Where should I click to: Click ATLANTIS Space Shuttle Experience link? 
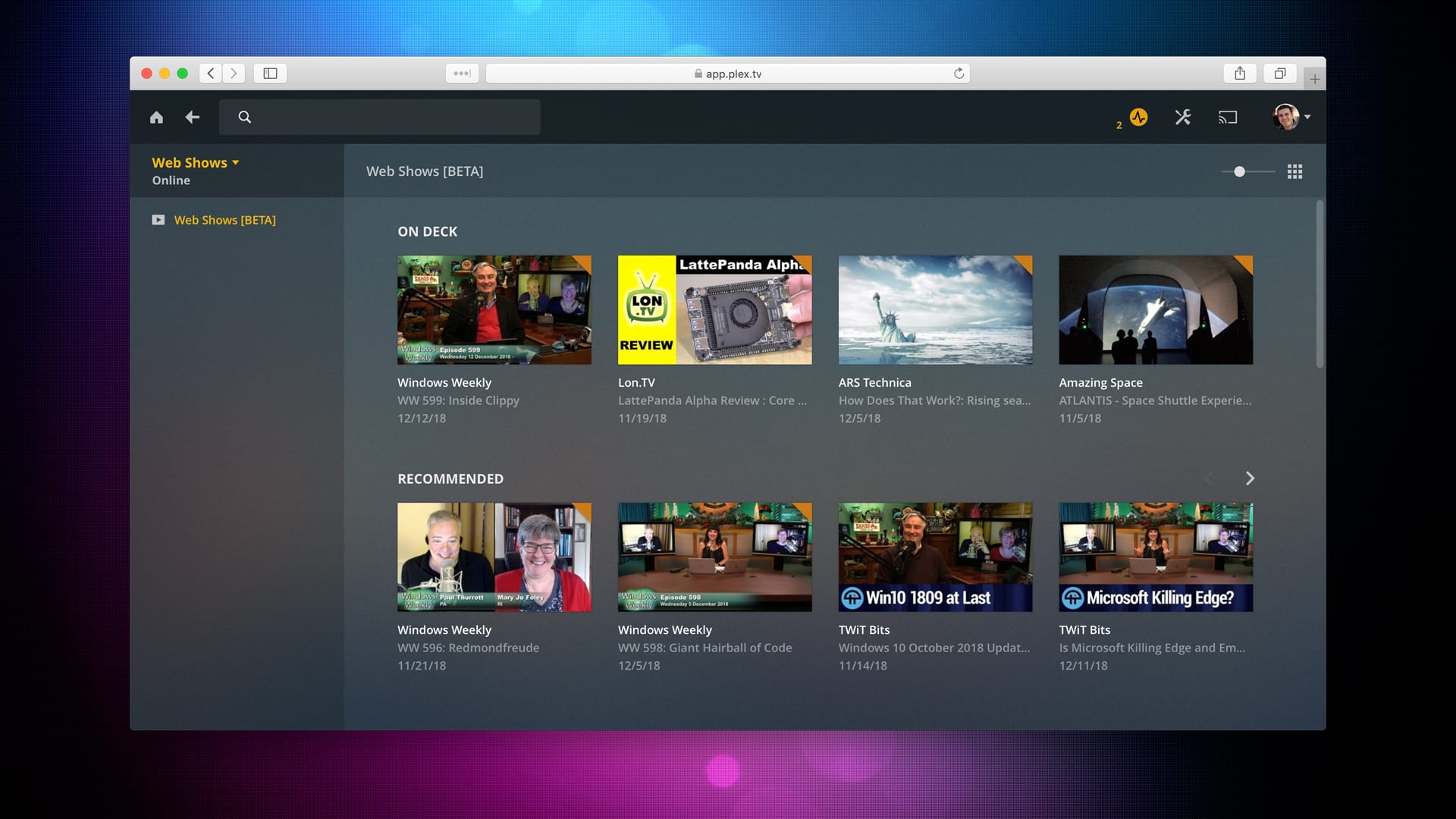point(1155,400)
